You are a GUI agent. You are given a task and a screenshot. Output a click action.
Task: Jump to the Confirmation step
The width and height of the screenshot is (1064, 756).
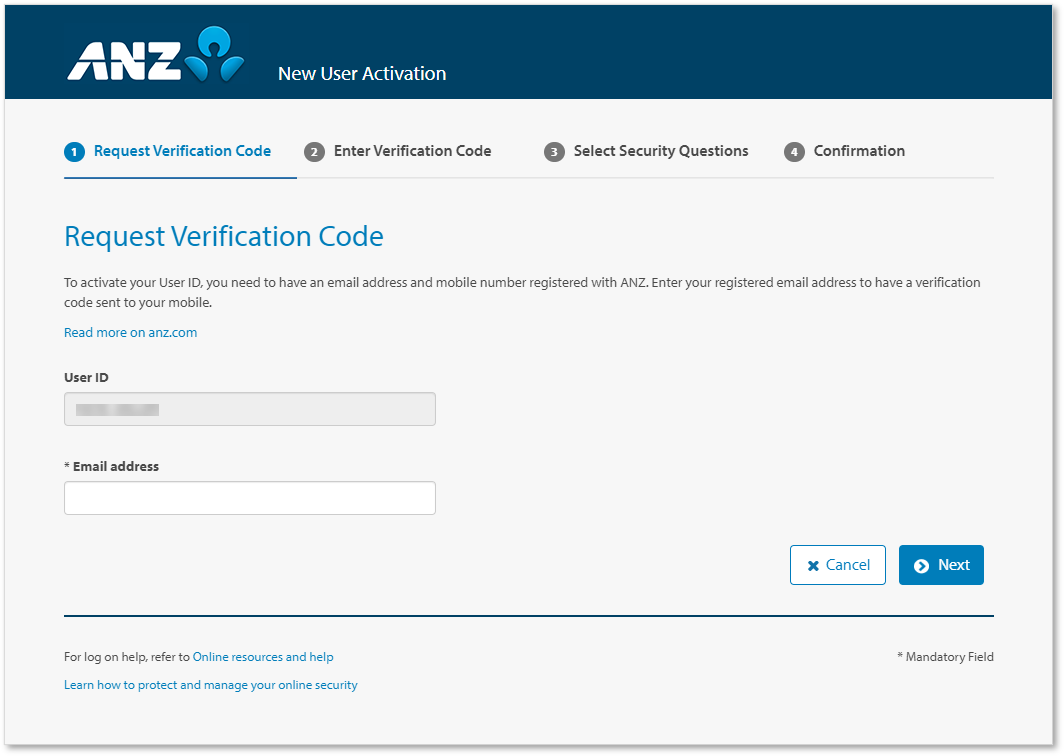[859, 151]
